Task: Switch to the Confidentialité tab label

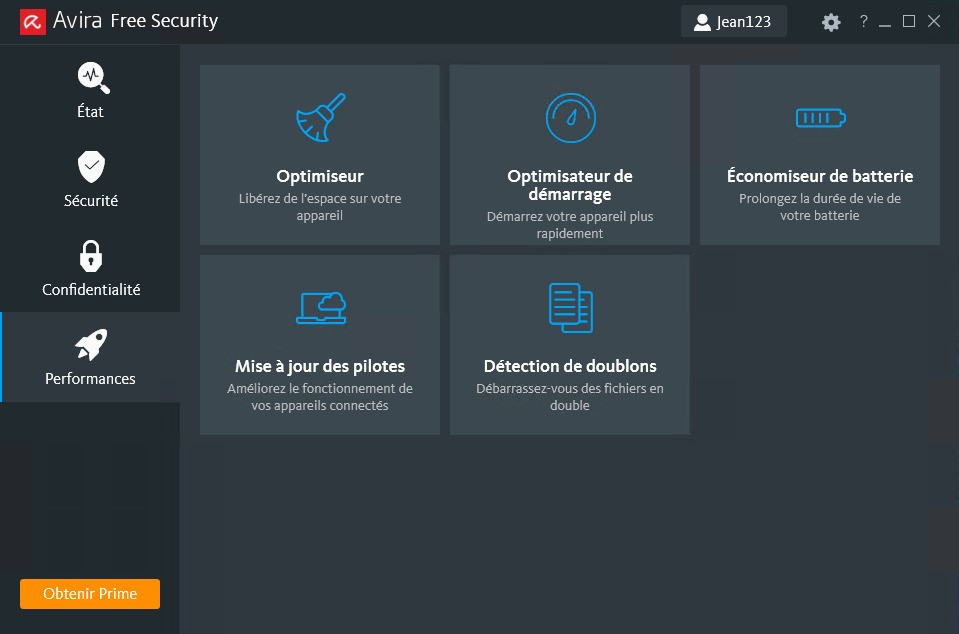Action: pos(91,289)
